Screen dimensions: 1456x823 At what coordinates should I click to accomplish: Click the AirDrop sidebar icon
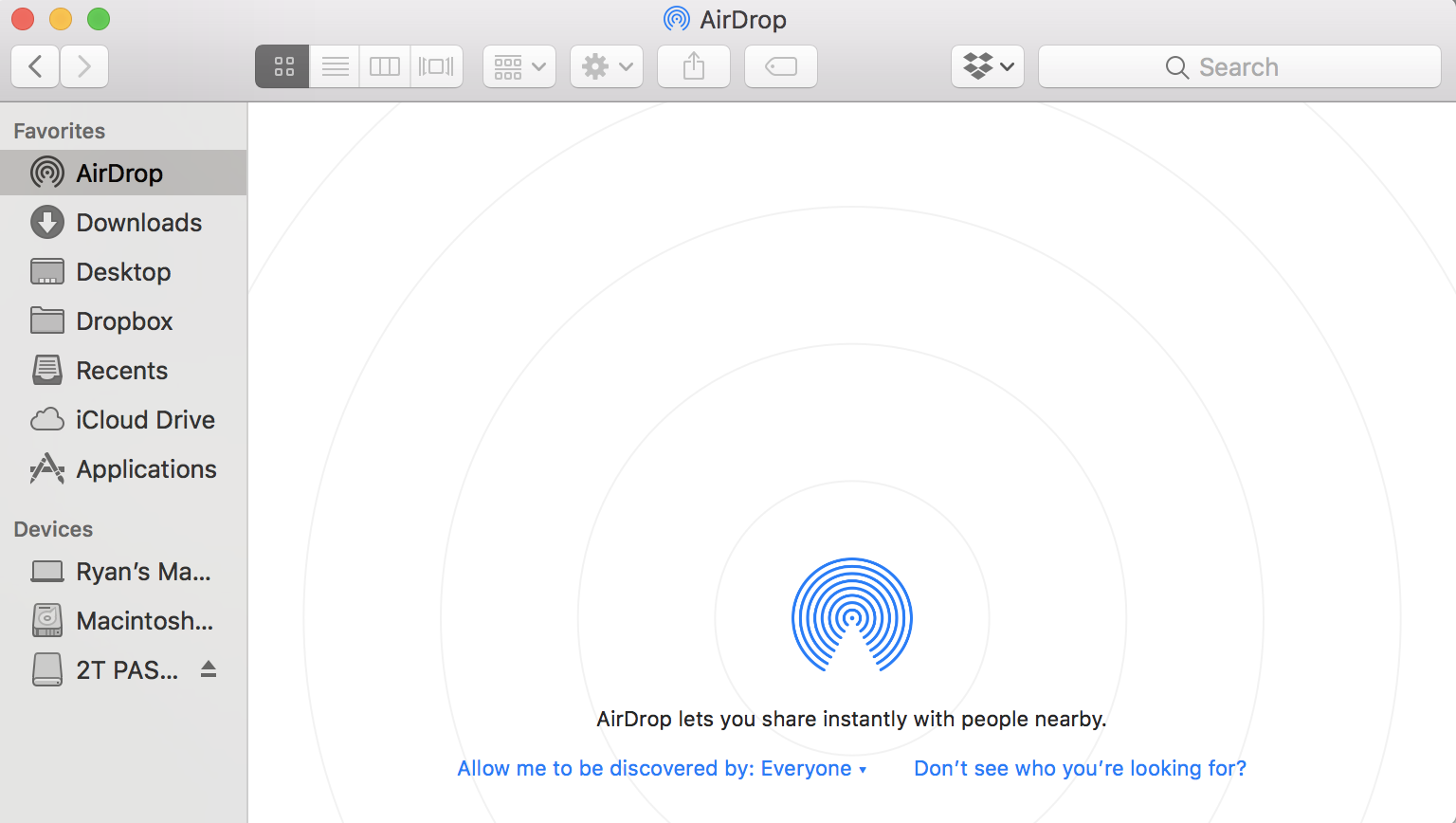47,173
